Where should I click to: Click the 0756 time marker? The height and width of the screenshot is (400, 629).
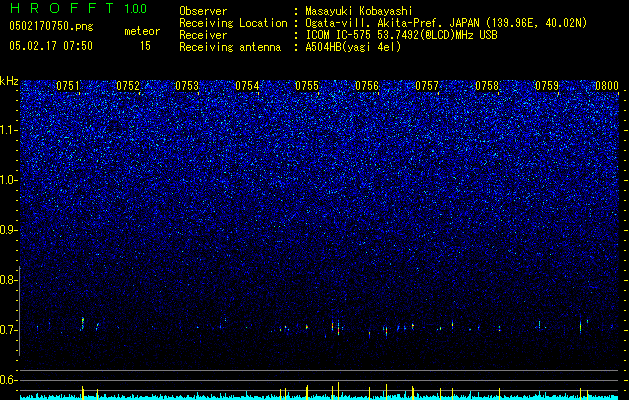367,86
